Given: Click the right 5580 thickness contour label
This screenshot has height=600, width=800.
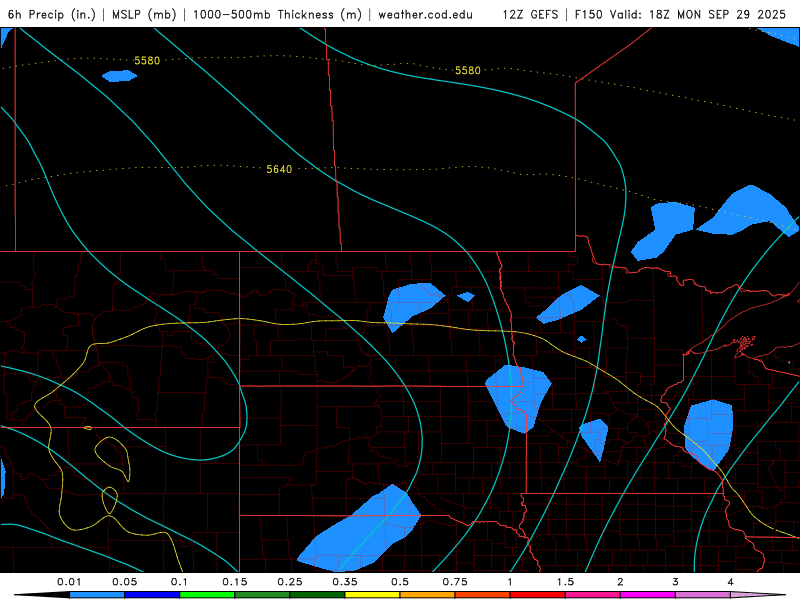Looking at the screenshot, I should click(x=468, y=70).
